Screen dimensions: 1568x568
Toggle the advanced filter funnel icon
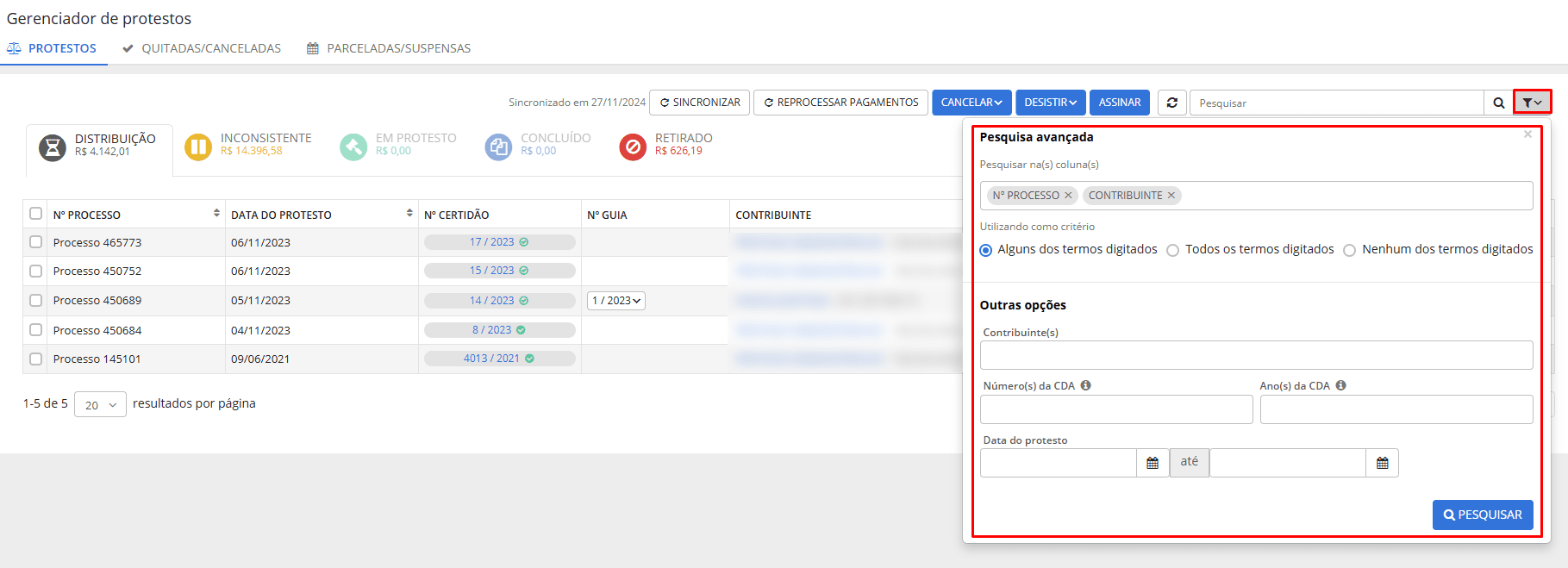click(1532, 103)
